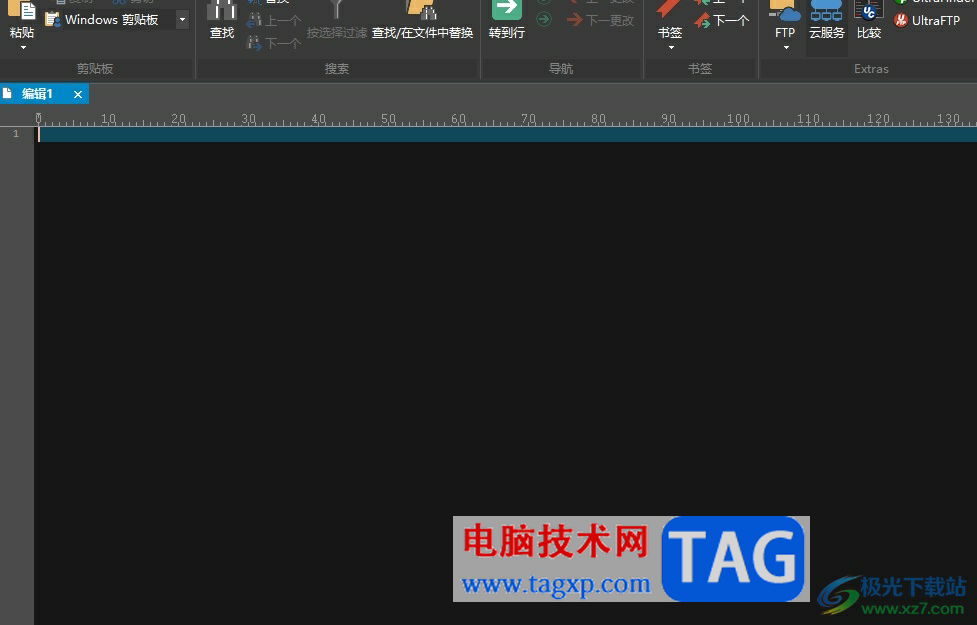This screenshot has height=625, width=977.
Task: Click the ruler at column 50
Action: (388, 119)
